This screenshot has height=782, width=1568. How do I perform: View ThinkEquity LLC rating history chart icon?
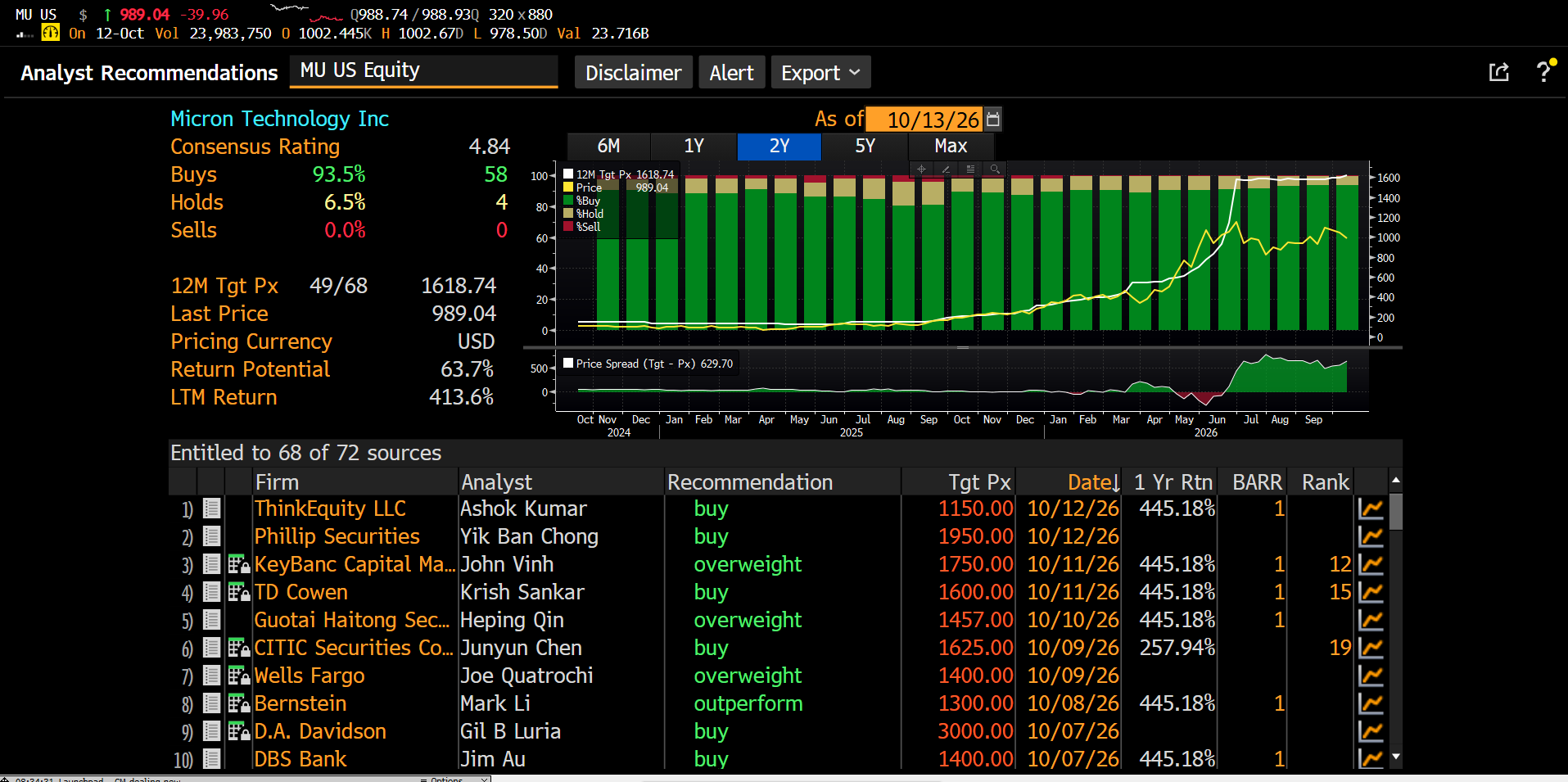1371,509
